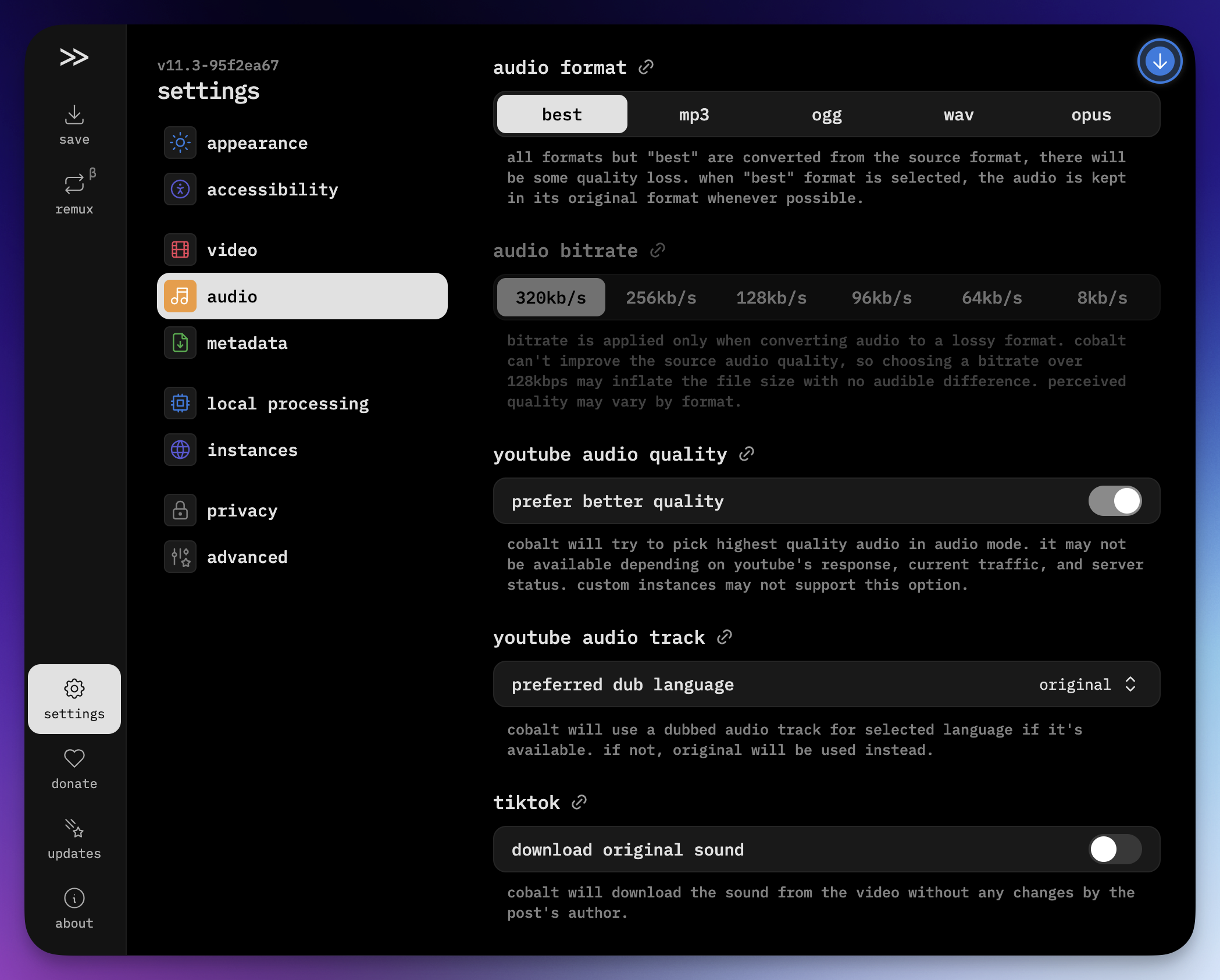Viewport: 1220px width, 980px height.
Task: Open the donate heart page
Action: pyautogui.click(x=74, y=768)
